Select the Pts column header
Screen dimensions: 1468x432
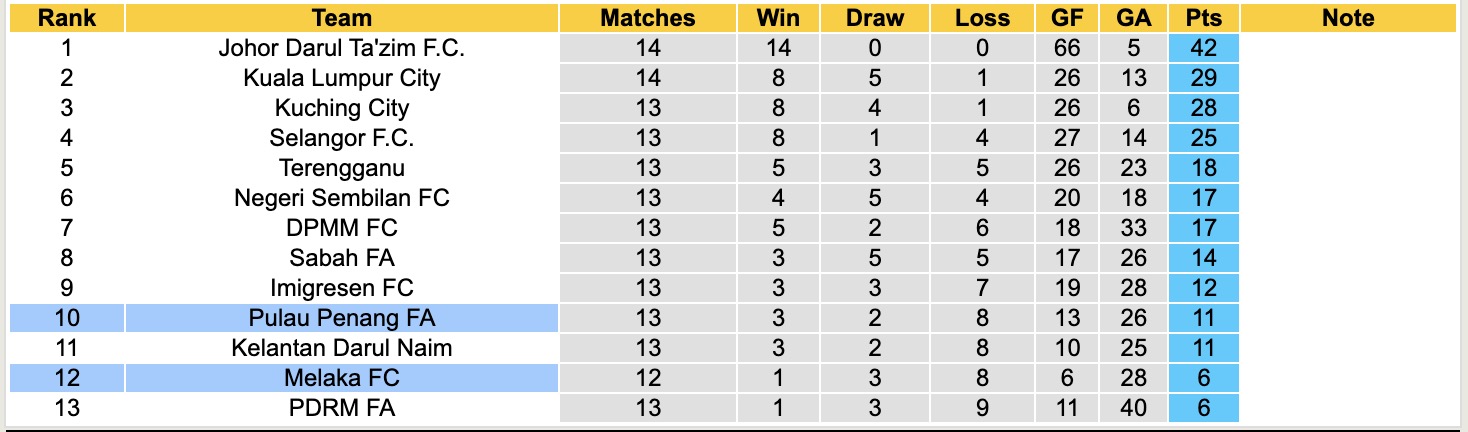(1203, 18)
